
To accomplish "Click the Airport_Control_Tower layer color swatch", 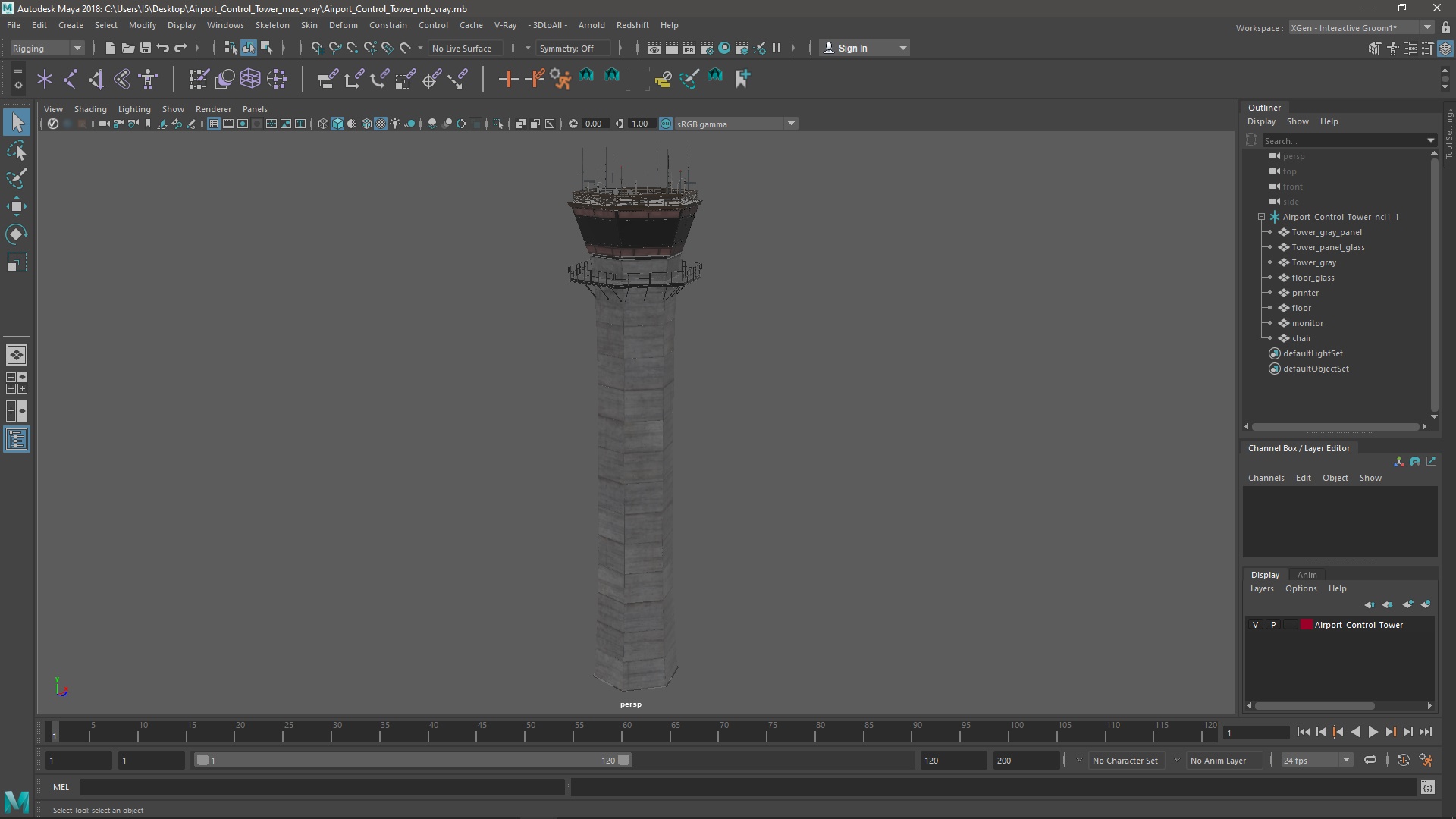I will [1307, 625].
